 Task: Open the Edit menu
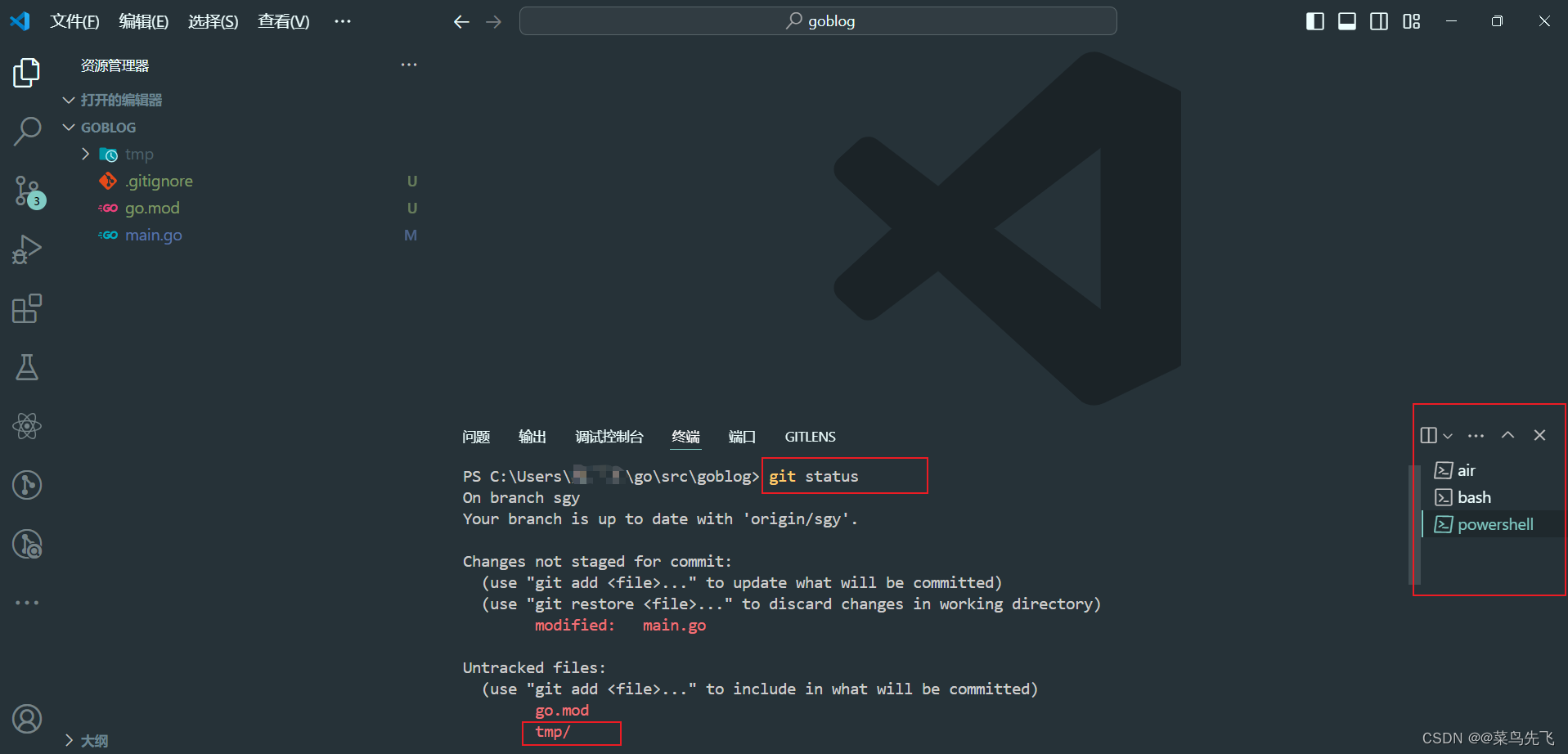click(143, 21)
